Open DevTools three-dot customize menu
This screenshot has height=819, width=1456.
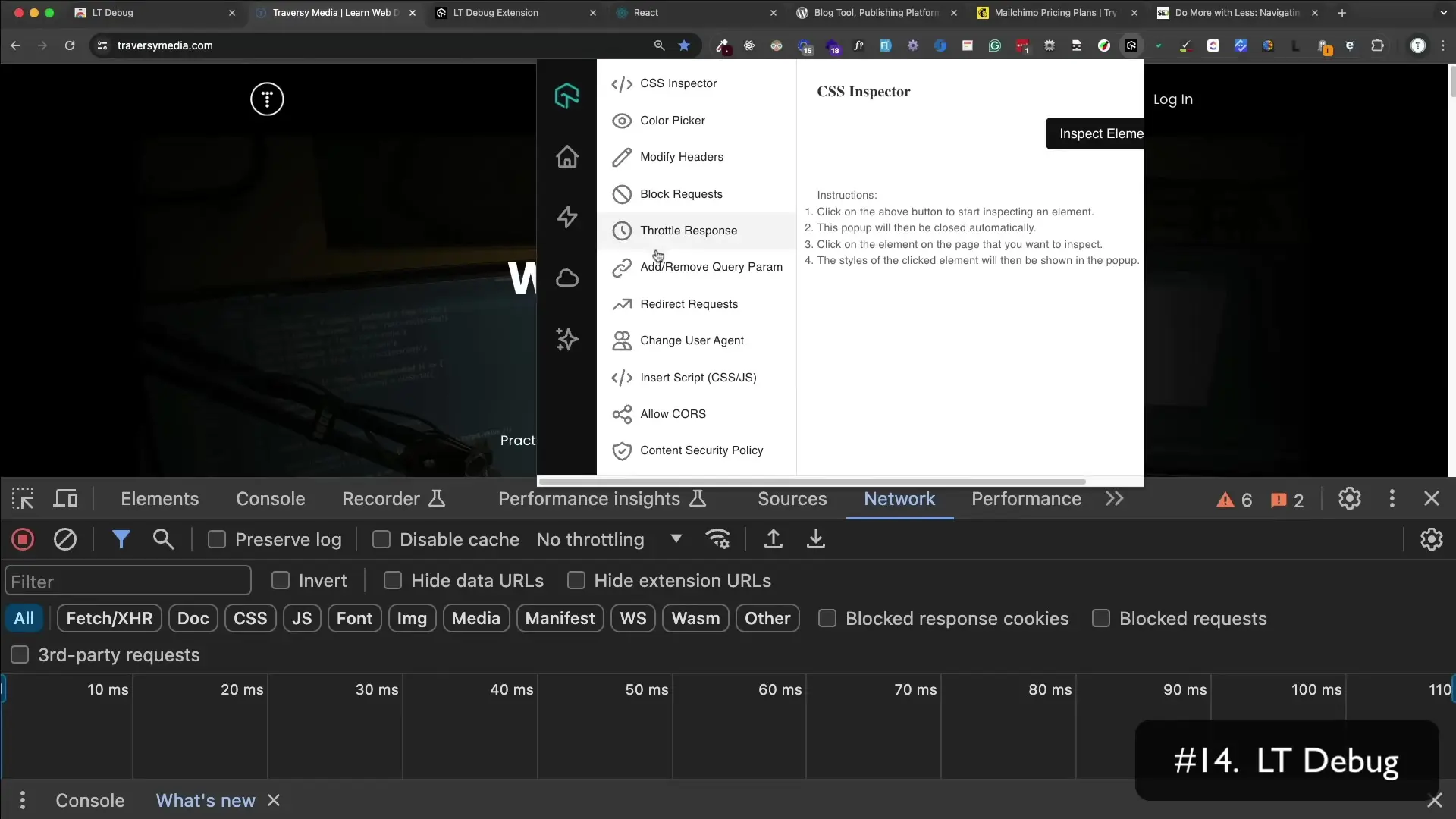[x=1392, y=499]
